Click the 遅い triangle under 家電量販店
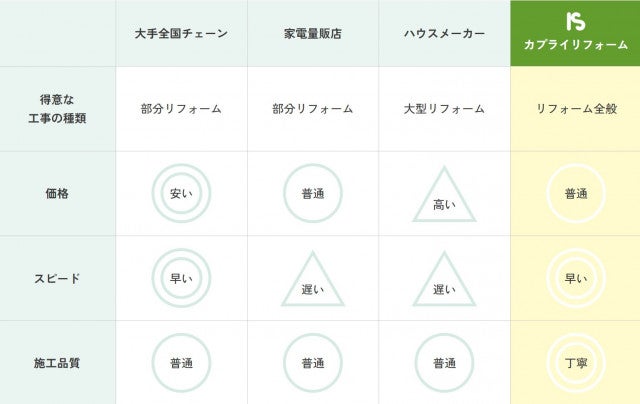This screenshot has width=640, height=404. pyautogui.click(x=312, y=281)
